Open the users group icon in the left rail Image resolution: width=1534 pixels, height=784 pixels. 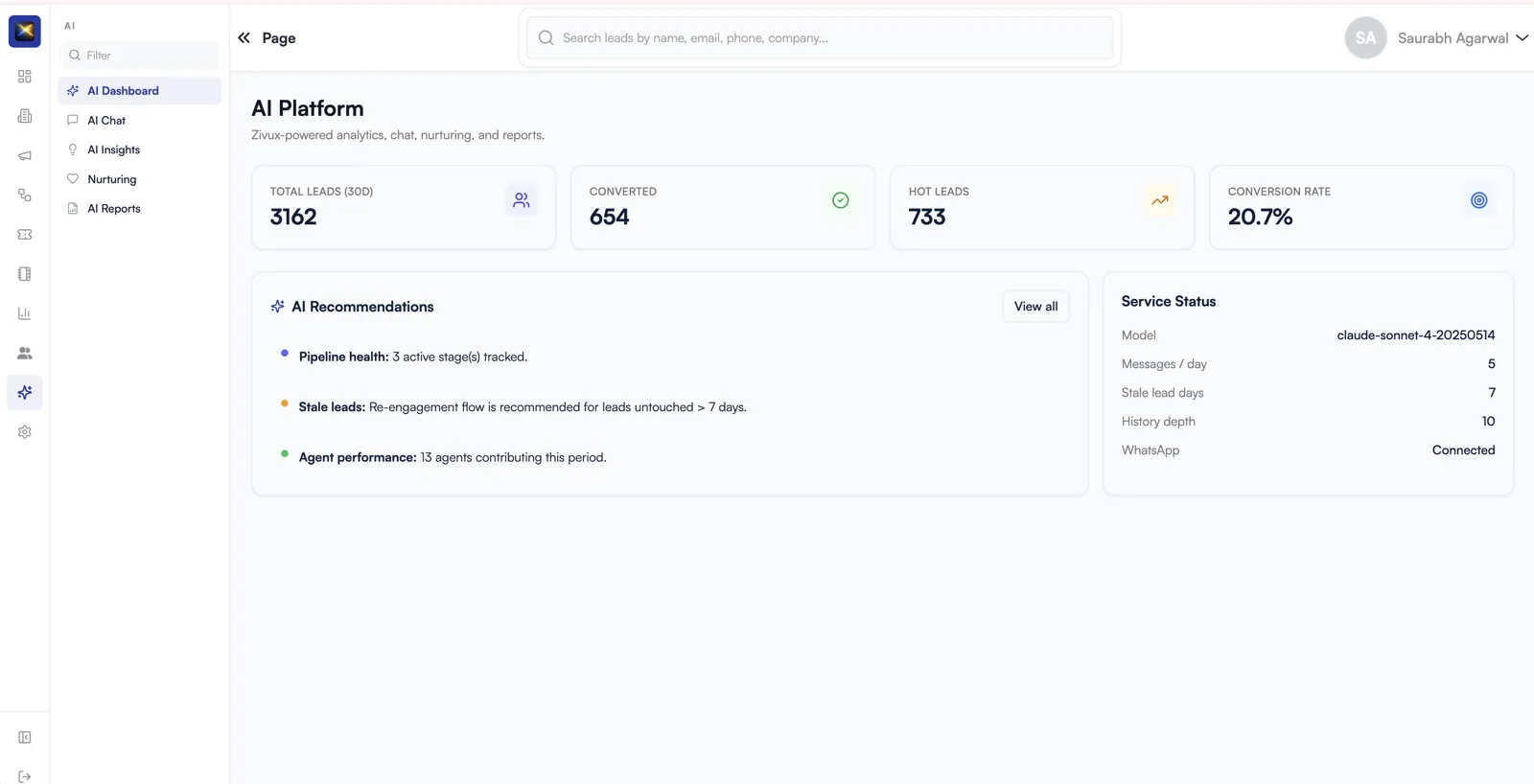(x=25, y=353)
